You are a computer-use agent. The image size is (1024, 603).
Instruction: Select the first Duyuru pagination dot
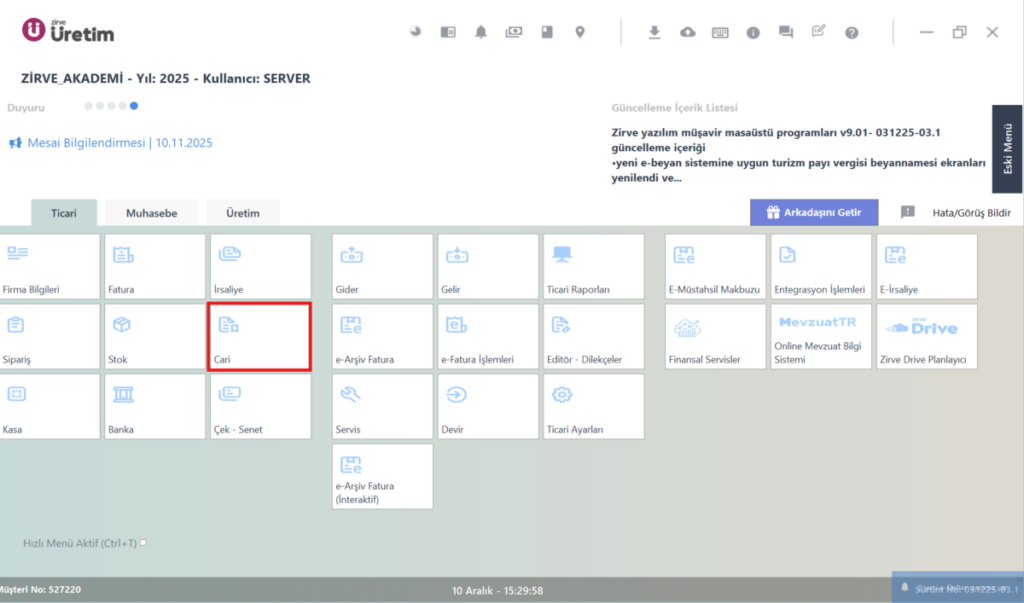(x=88, y=106)
